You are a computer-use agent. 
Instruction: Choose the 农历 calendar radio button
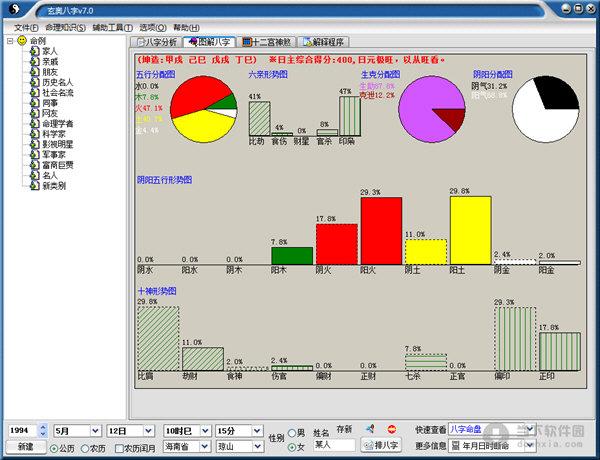click(x=85, y=449)
